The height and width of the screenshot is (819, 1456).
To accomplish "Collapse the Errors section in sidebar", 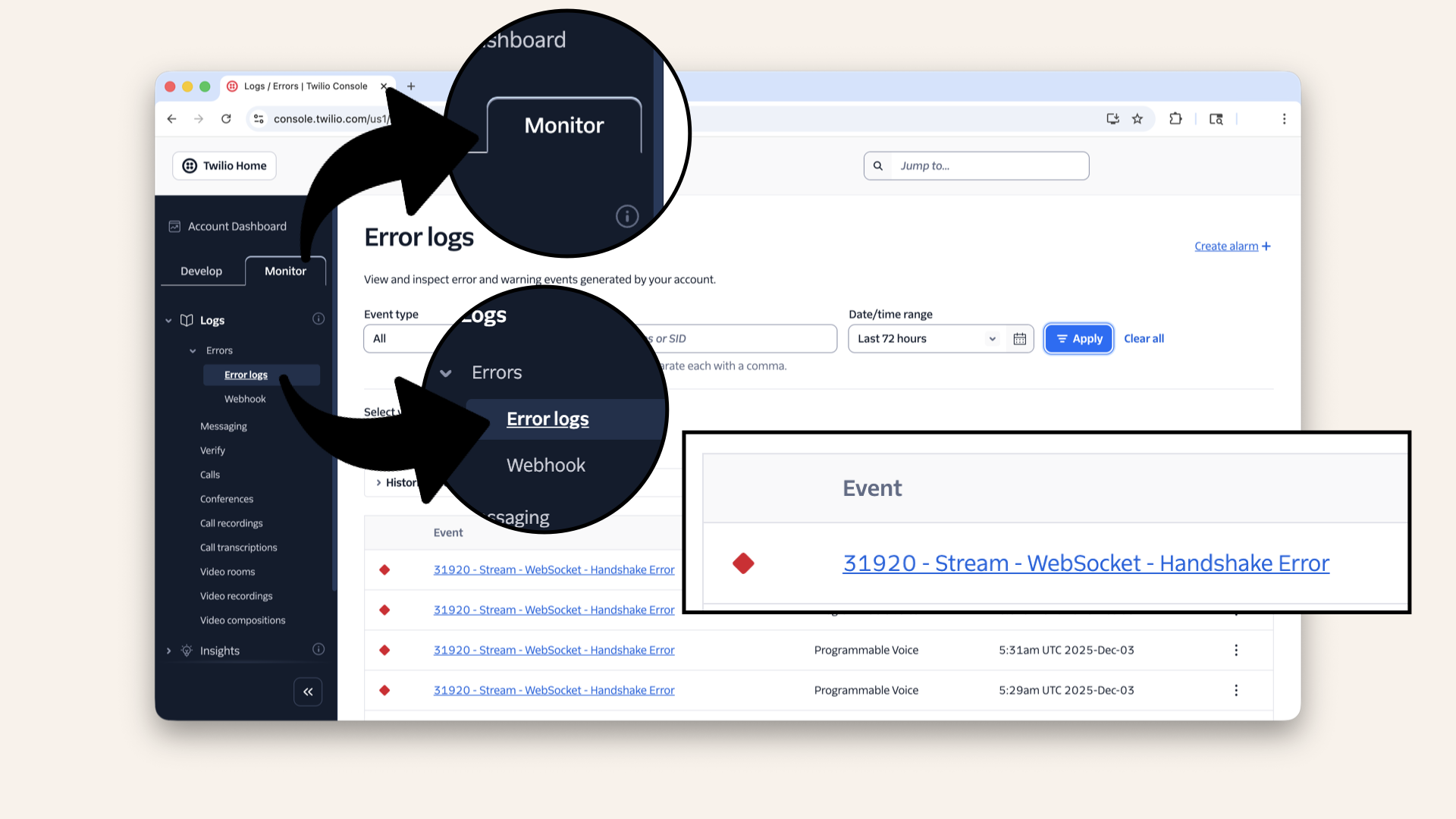I will [x=193, y=350].
